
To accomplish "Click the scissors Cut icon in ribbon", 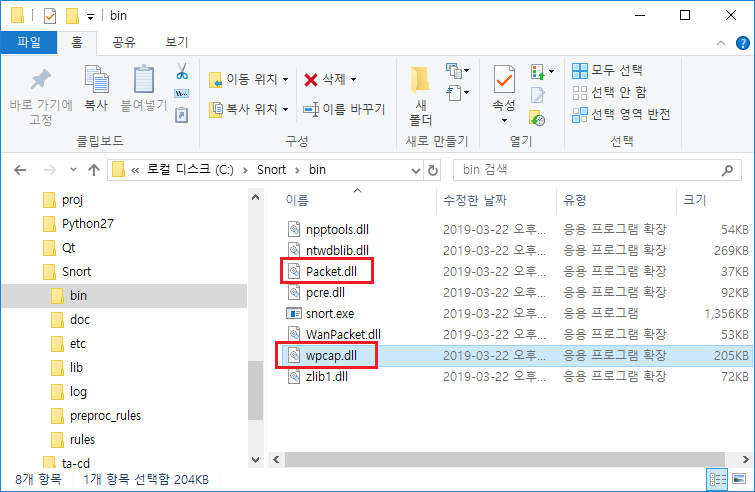I will (182, 72).
